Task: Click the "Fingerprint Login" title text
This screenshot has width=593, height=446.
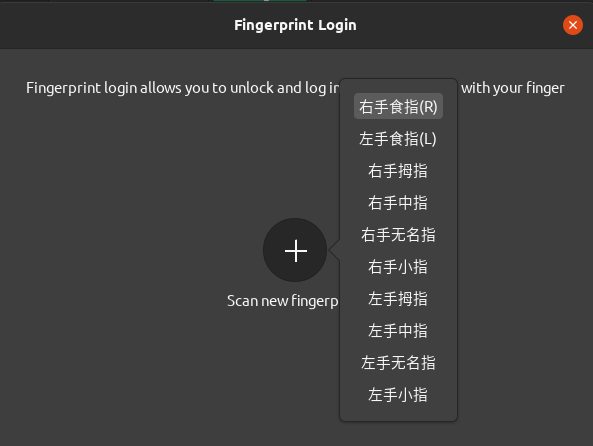Action: tap(295, 25)
